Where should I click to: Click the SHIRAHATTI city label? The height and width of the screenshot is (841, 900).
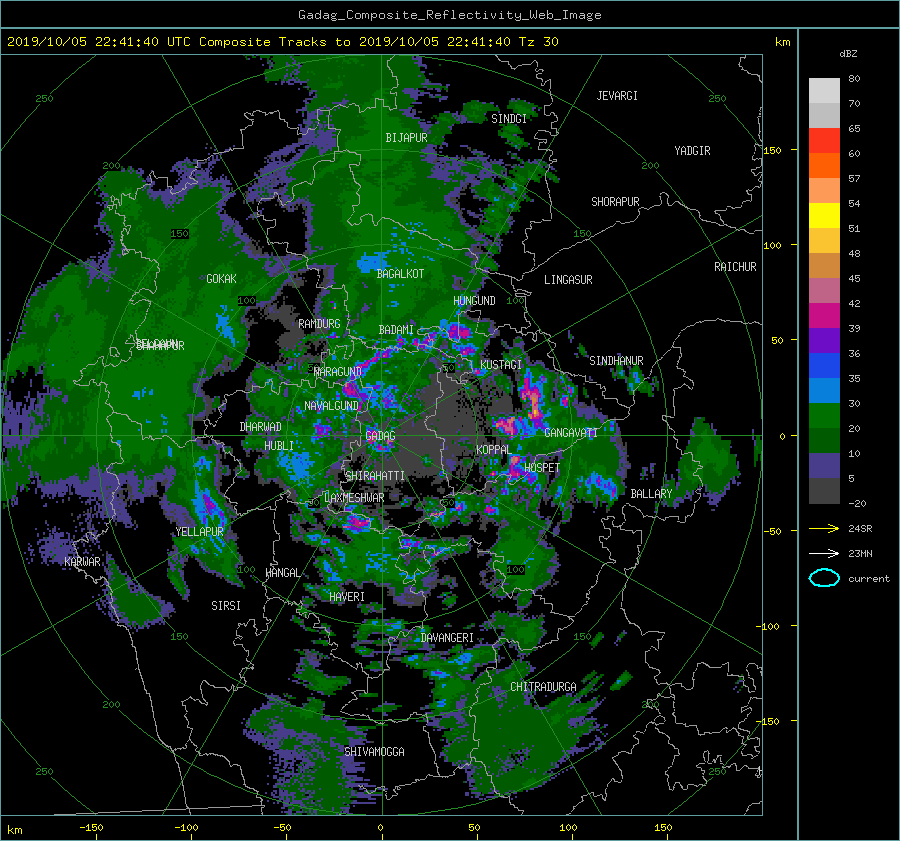(375, 476)
